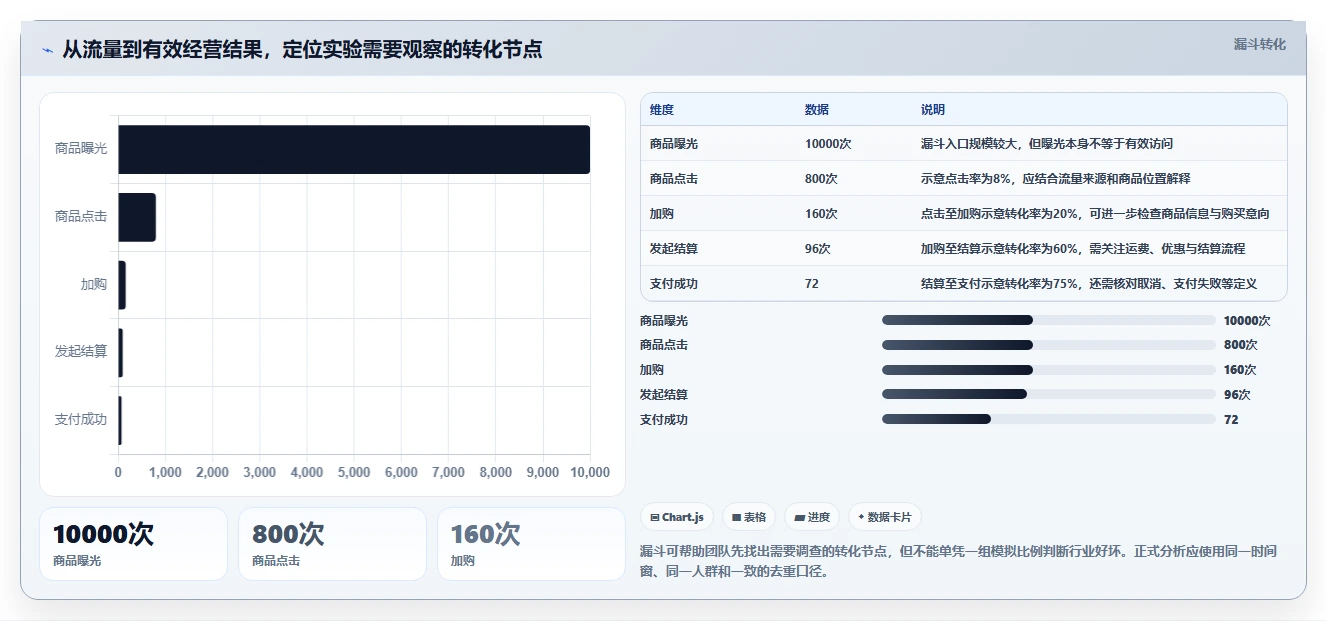Click 加购 cell in the table
The height and width of the screenshot is (621, 1327).
click(x=662, y=214)
